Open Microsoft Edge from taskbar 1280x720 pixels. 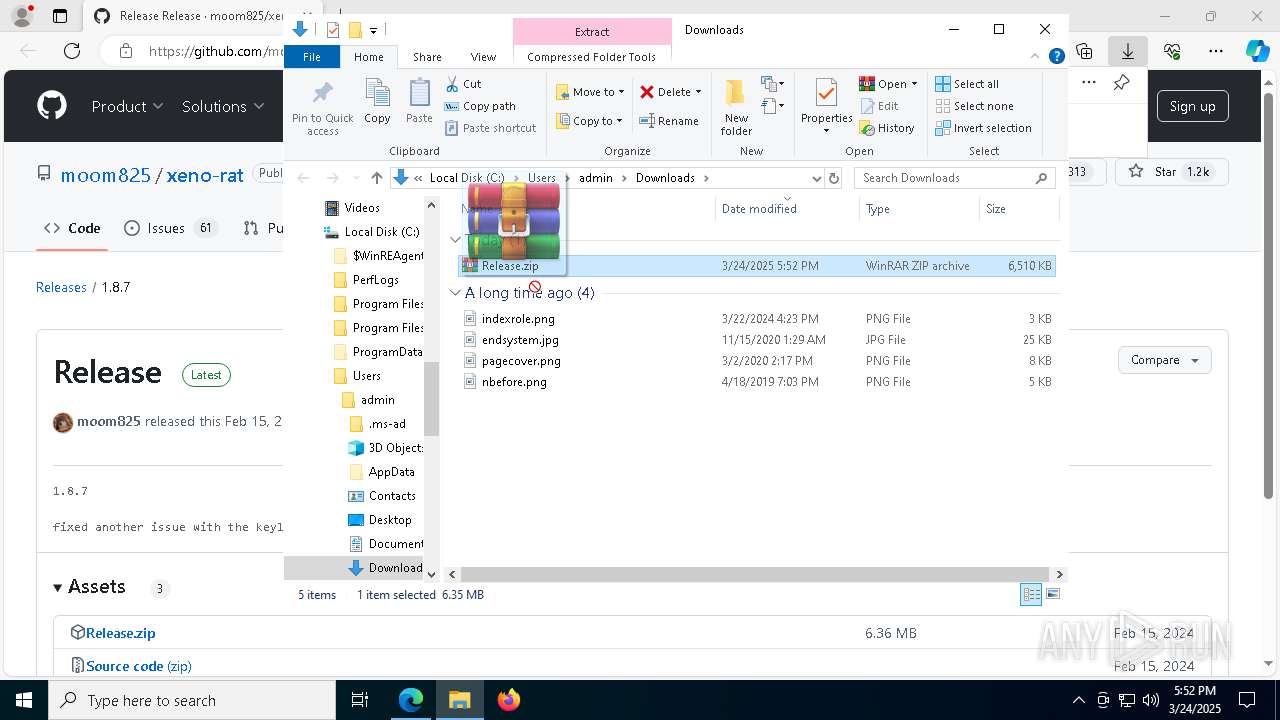click(x=411, y=700)
